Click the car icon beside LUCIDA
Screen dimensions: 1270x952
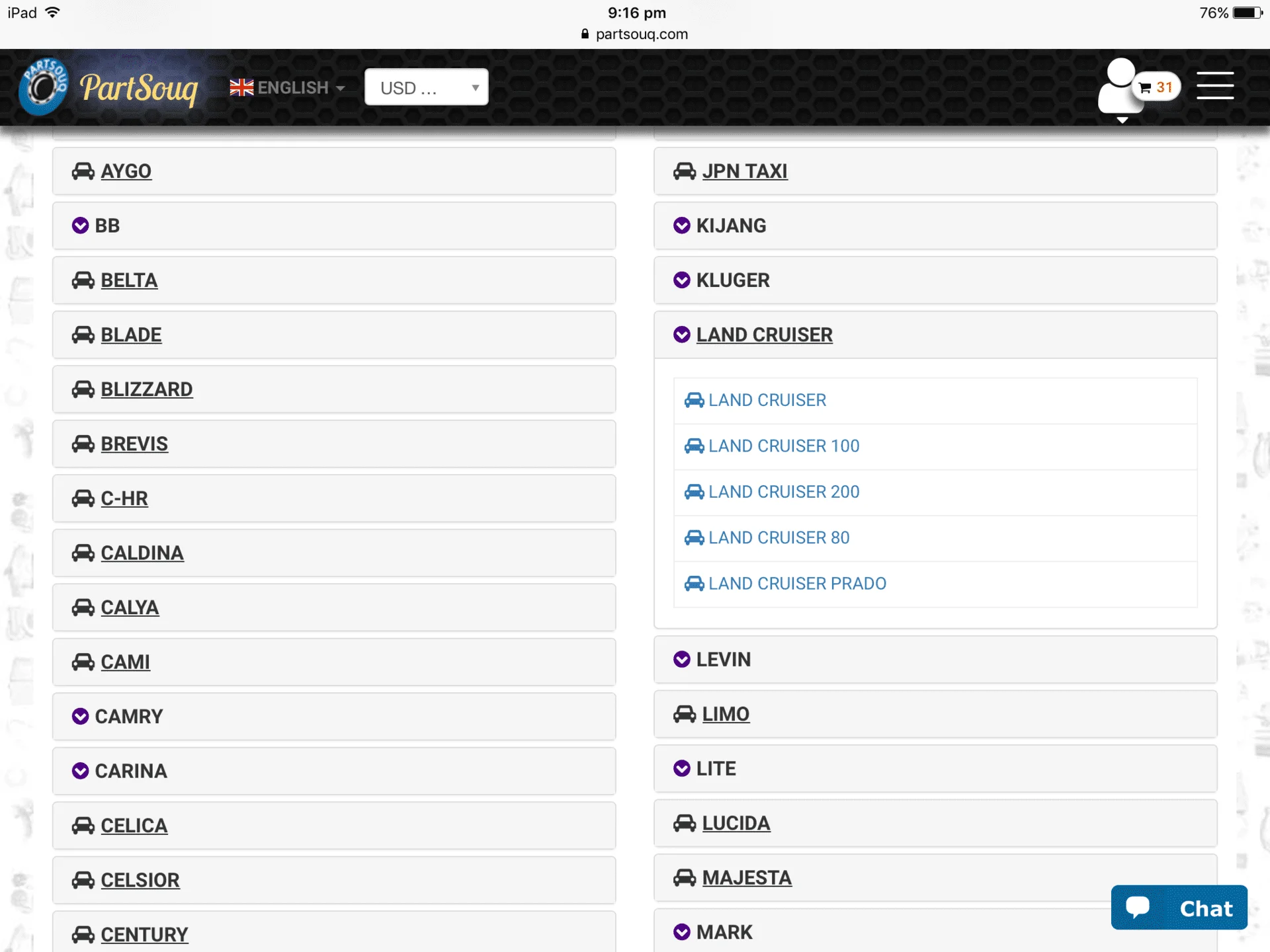[x=685, y=823]
